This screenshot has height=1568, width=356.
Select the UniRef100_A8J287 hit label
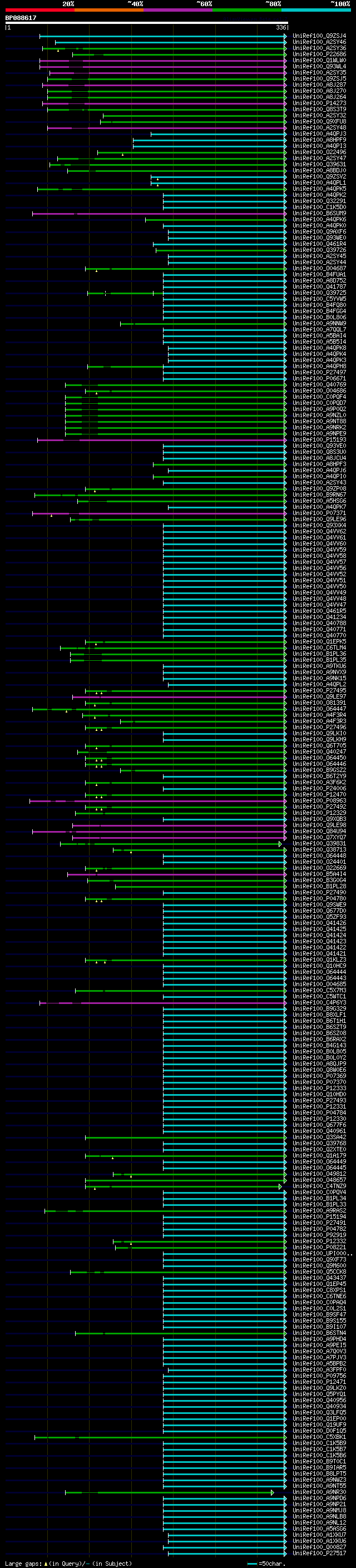pyautogui.click(x=319, y=85)
